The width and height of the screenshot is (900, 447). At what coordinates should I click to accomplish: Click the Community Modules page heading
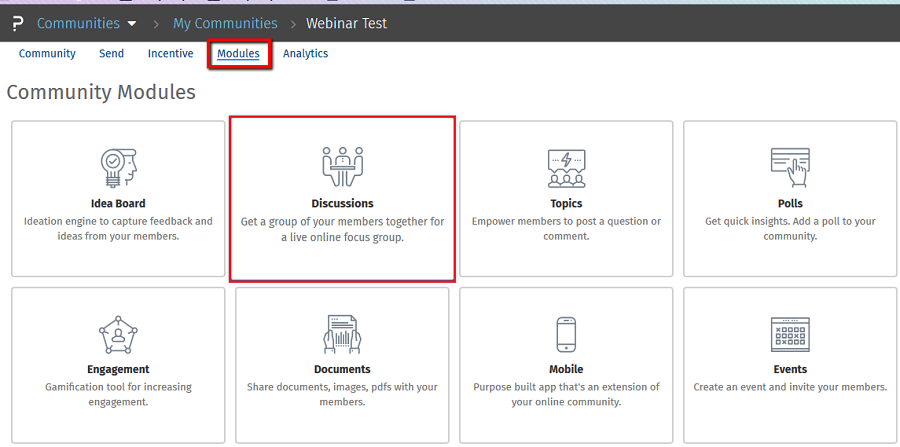[101, 92]
